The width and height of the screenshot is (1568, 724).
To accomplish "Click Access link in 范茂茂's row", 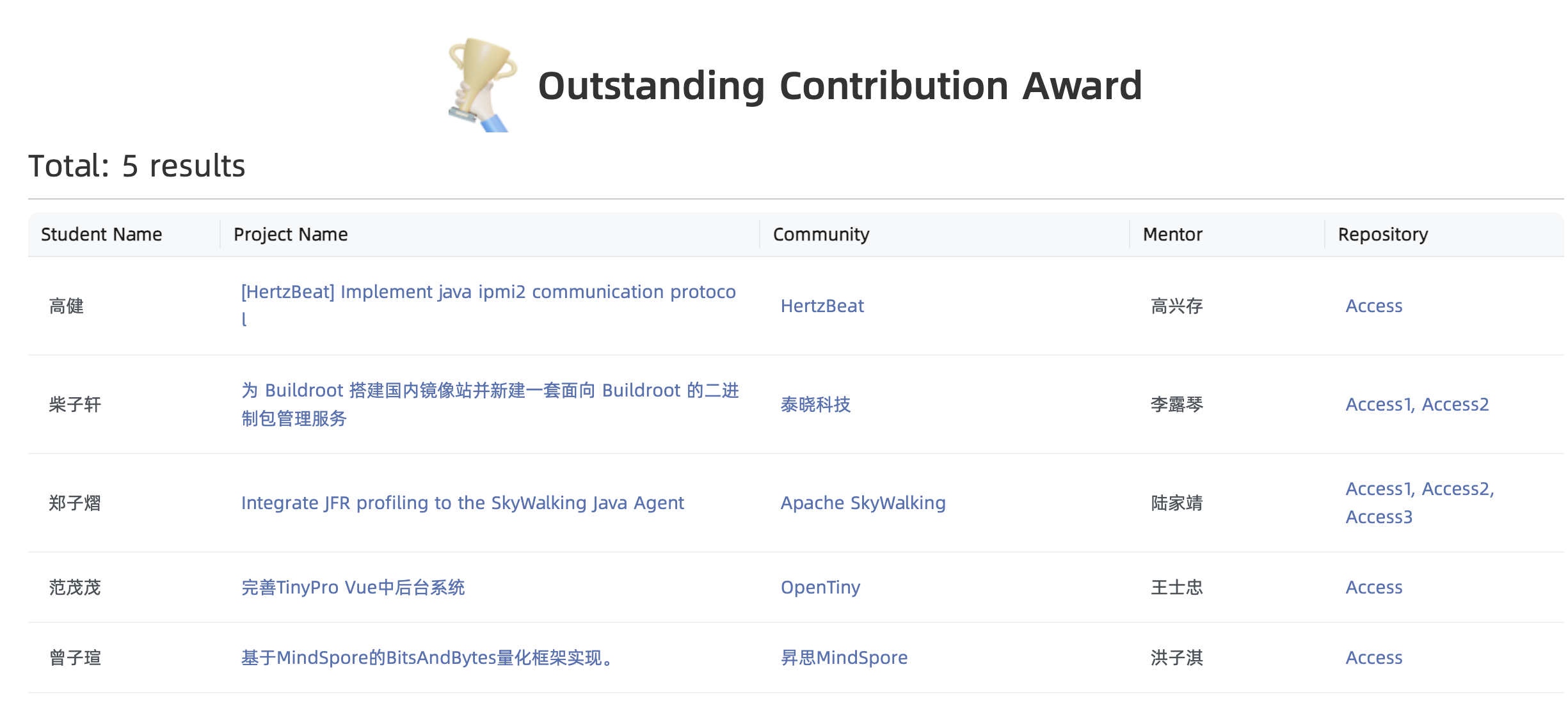I will (1373, 587).
